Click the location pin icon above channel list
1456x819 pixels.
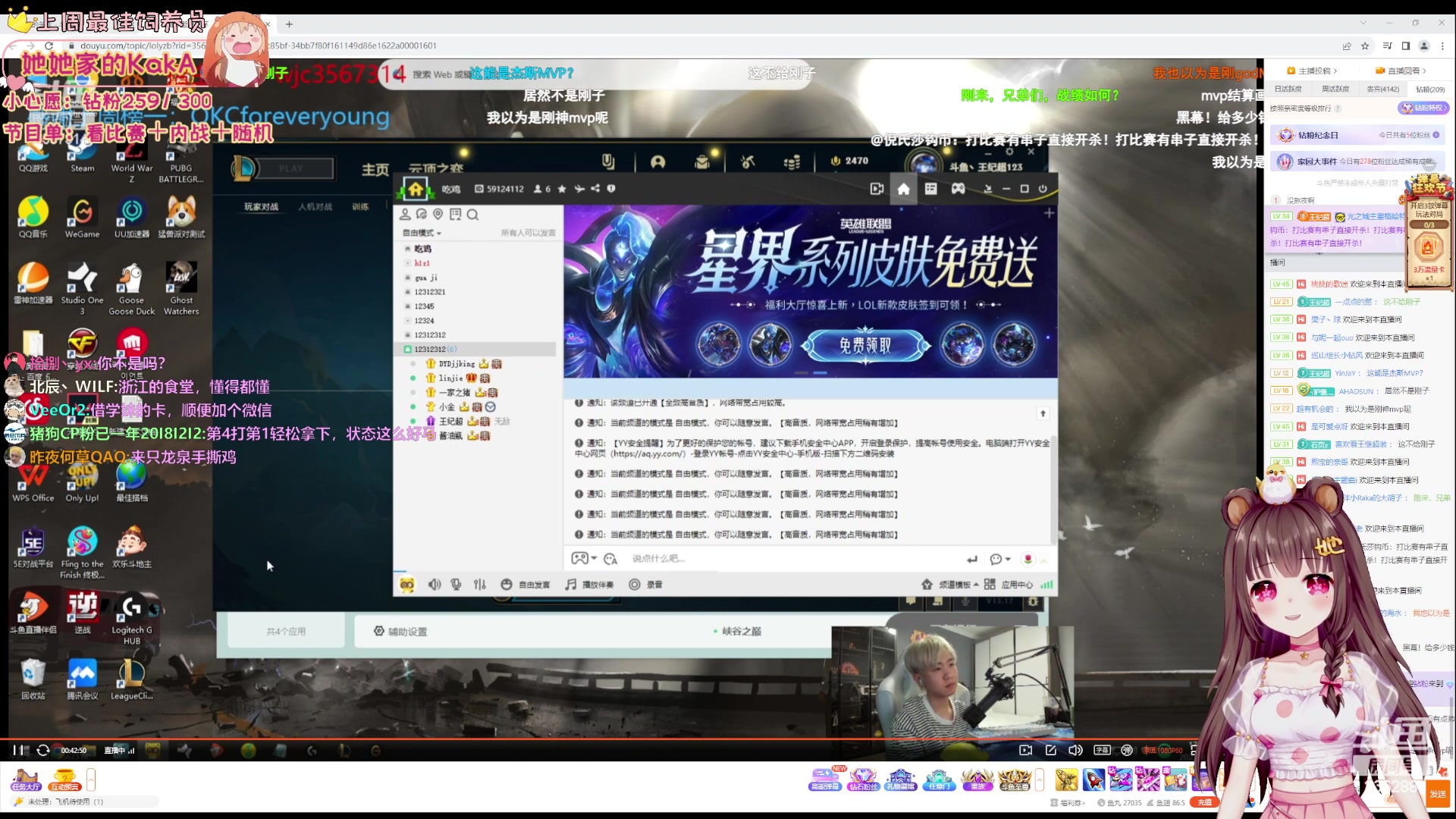pos(438,215)
